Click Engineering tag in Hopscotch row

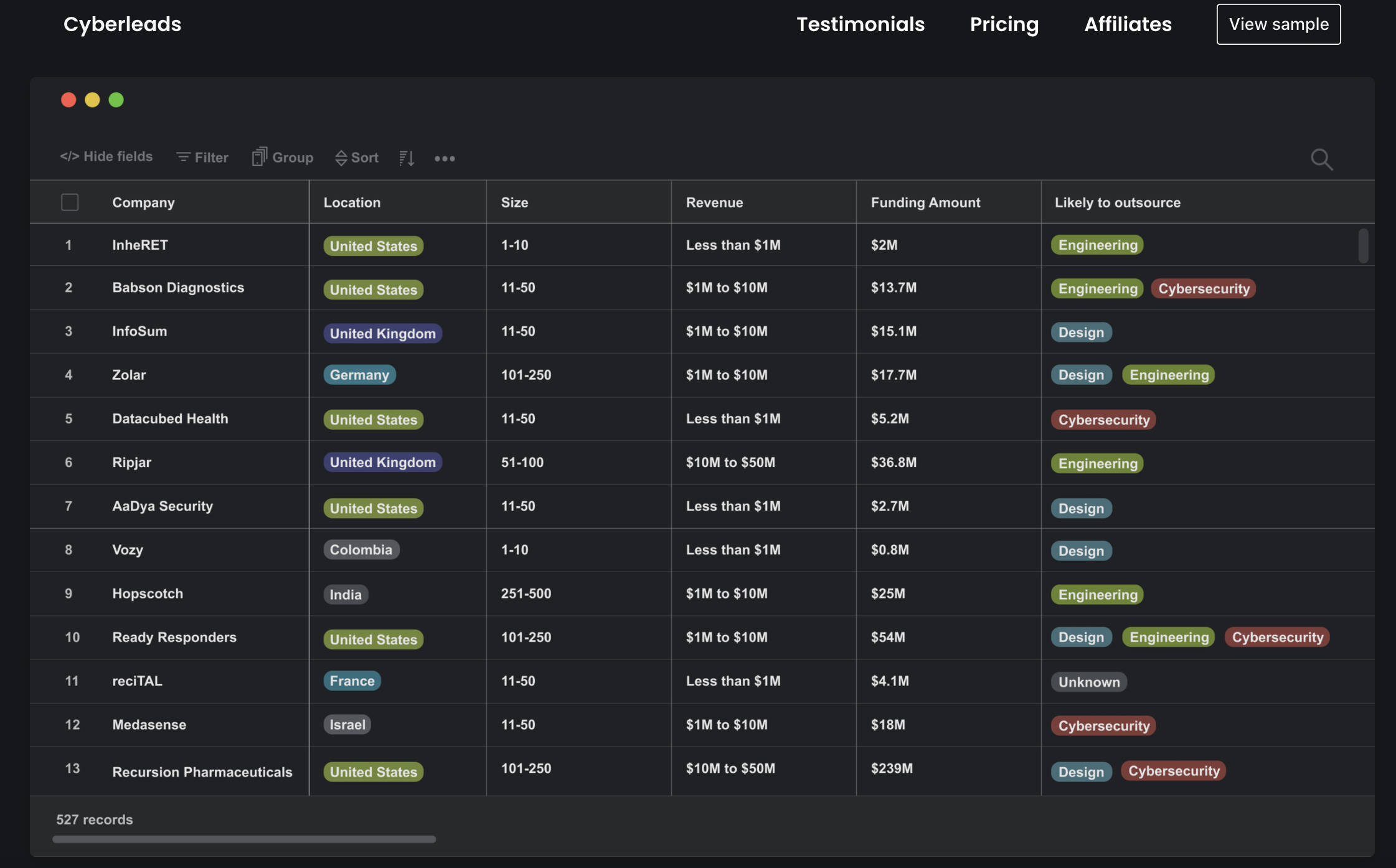[1097, 595]
